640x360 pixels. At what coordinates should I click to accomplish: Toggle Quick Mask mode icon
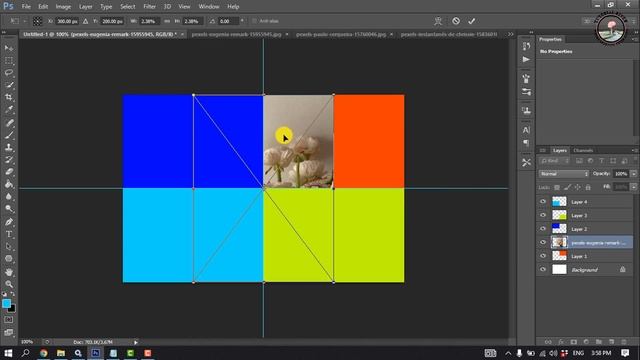(9, 320)
